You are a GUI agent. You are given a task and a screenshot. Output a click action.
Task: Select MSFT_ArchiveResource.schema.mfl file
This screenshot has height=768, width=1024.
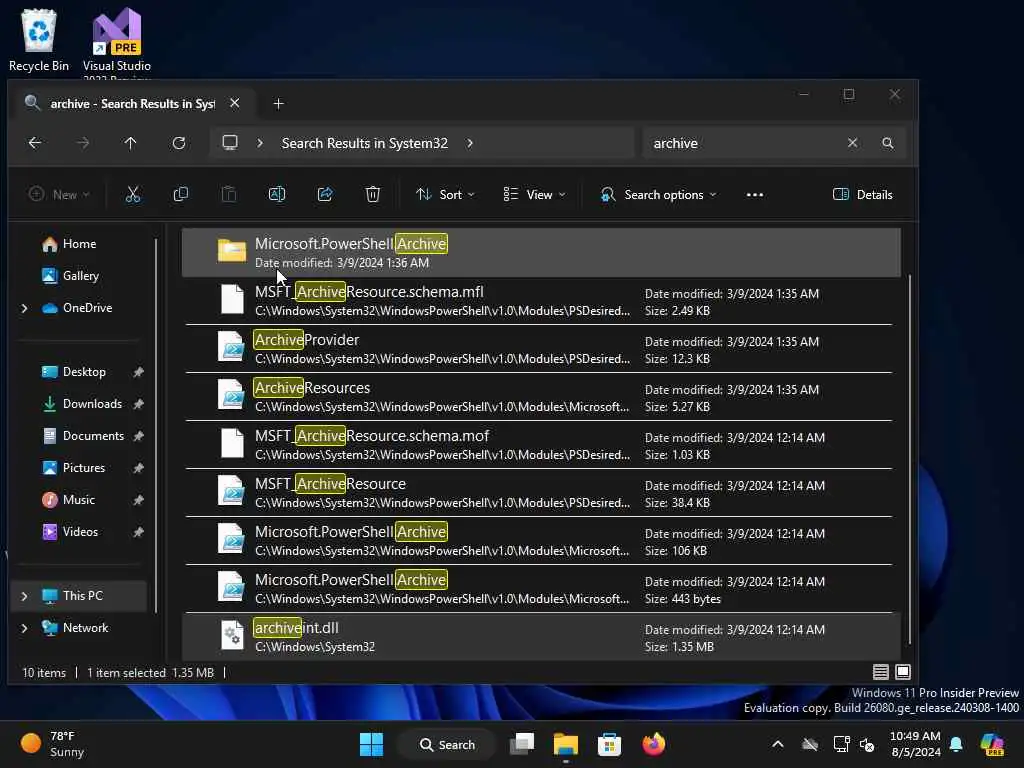click(541, 301)
